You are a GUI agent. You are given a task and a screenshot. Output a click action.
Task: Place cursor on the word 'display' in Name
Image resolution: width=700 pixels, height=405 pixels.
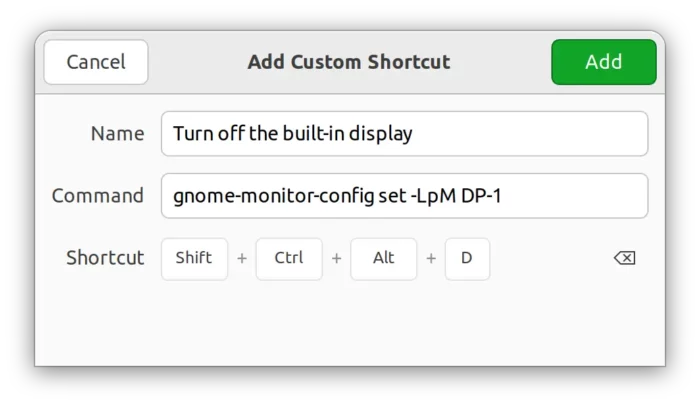[x=380, y=134]
